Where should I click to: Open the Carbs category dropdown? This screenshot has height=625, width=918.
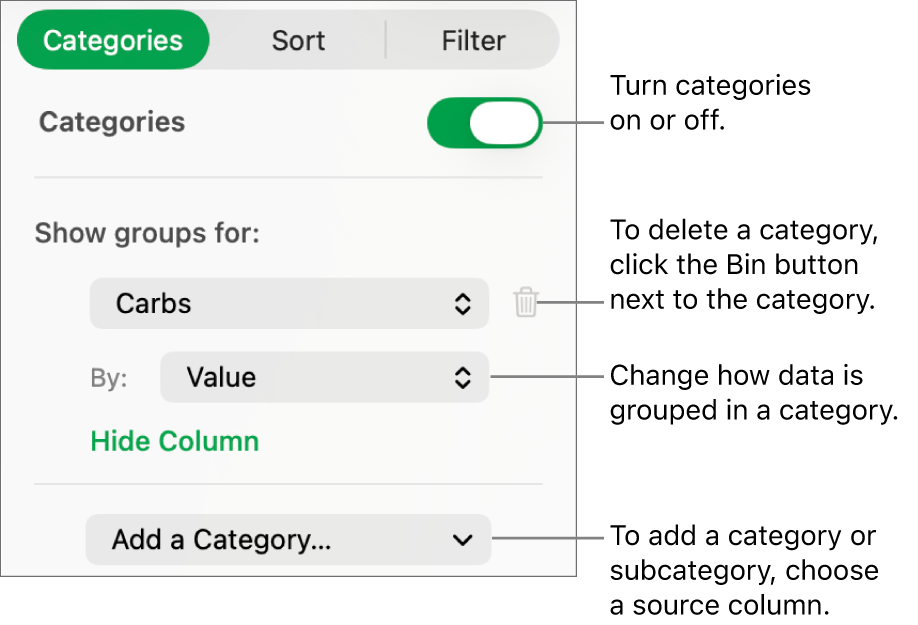click(x=289, y=304)
